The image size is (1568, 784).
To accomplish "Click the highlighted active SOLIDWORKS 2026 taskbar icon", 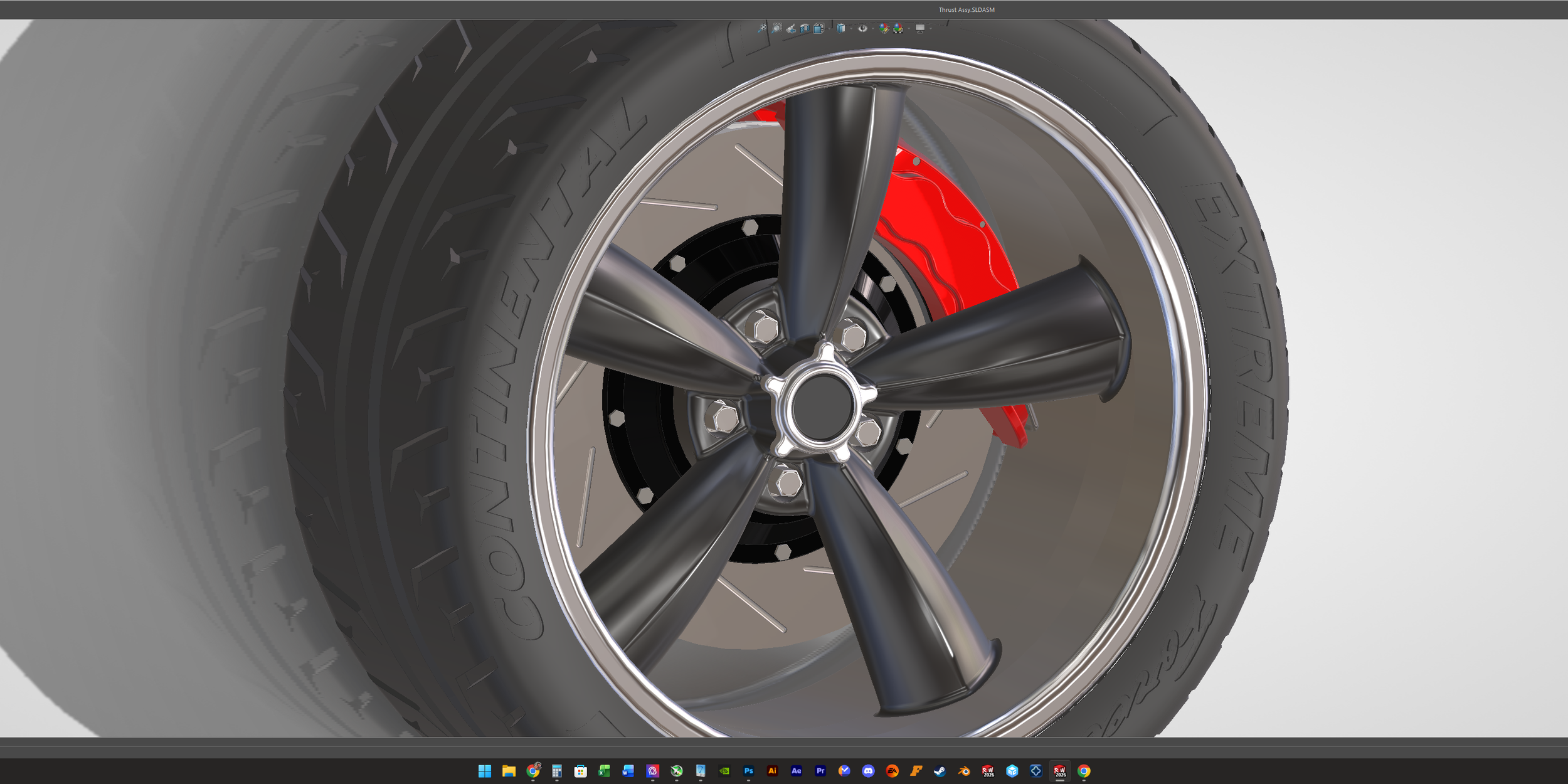I will tap(1060, 771).
